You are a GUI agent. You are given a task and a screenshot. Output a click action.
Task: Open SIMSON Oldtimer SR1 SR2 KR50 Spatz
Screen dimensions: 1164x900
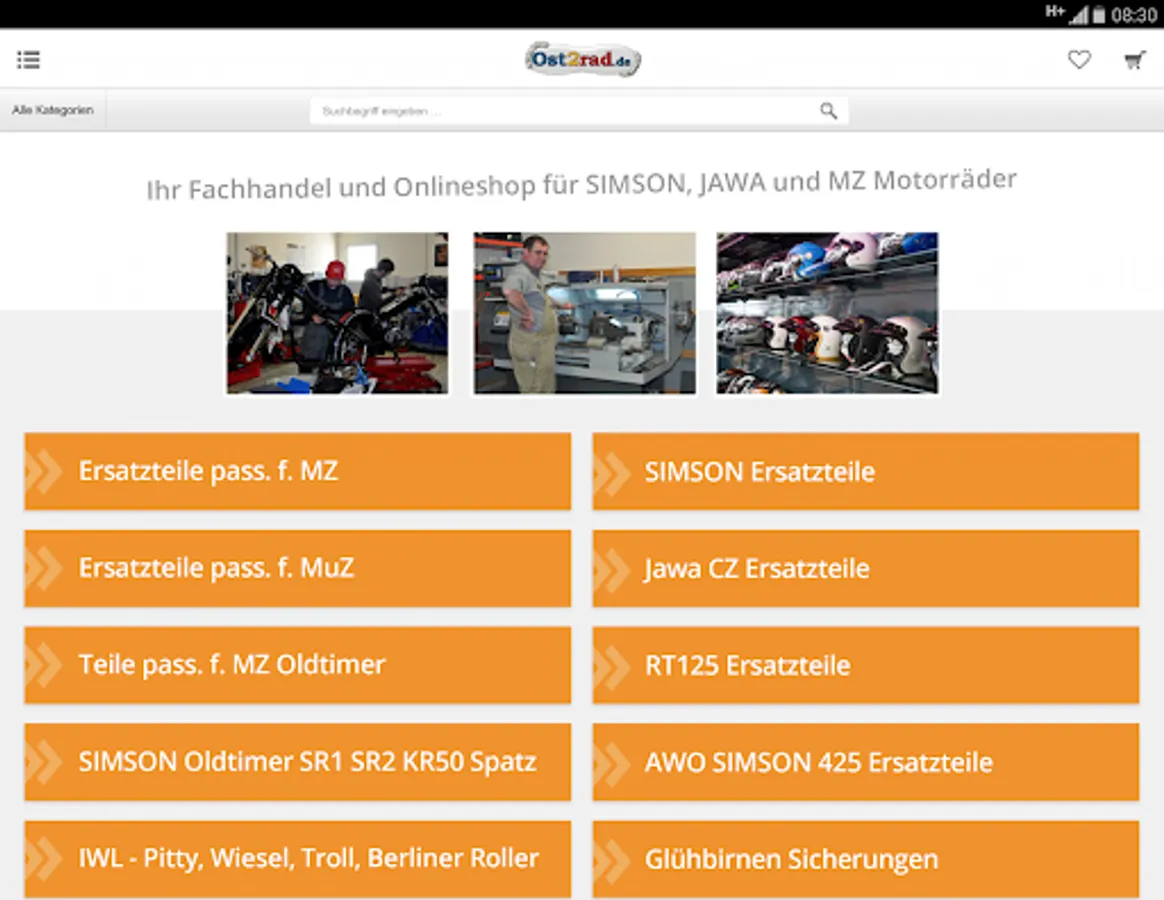(x=298, y=762)
